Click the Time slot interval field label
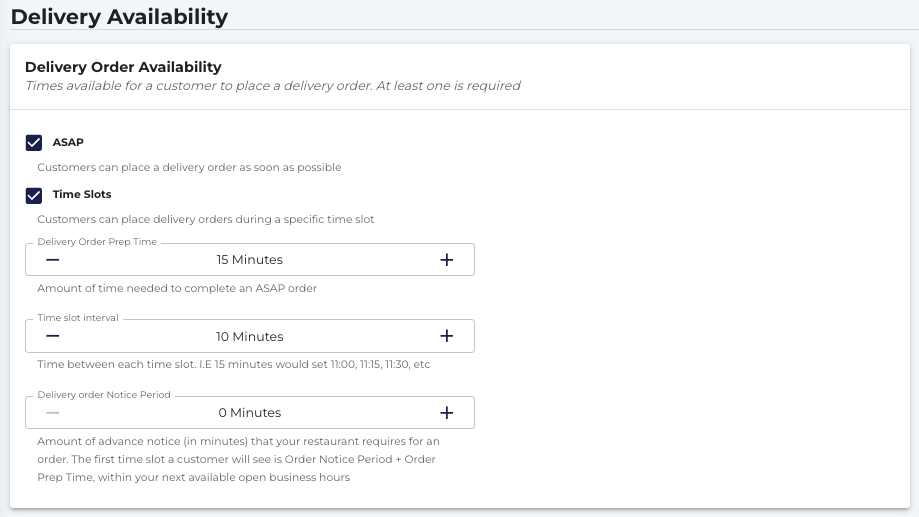 point(78,318)
